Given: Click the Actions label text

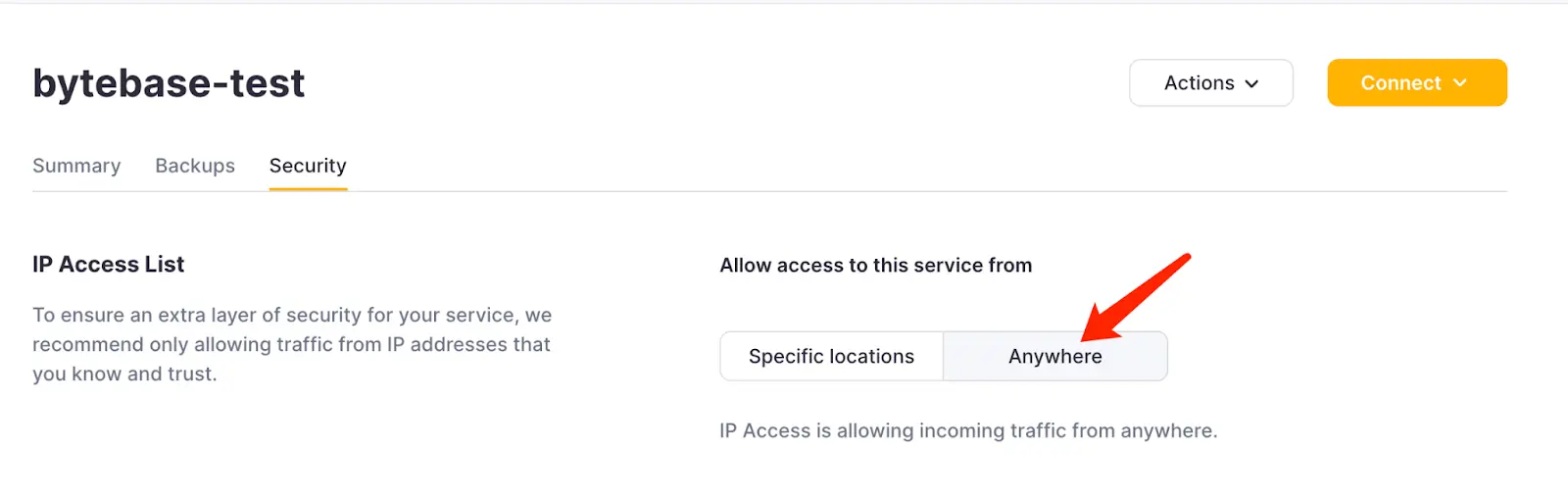Looking at the screenshot, I should [1200, 83].
